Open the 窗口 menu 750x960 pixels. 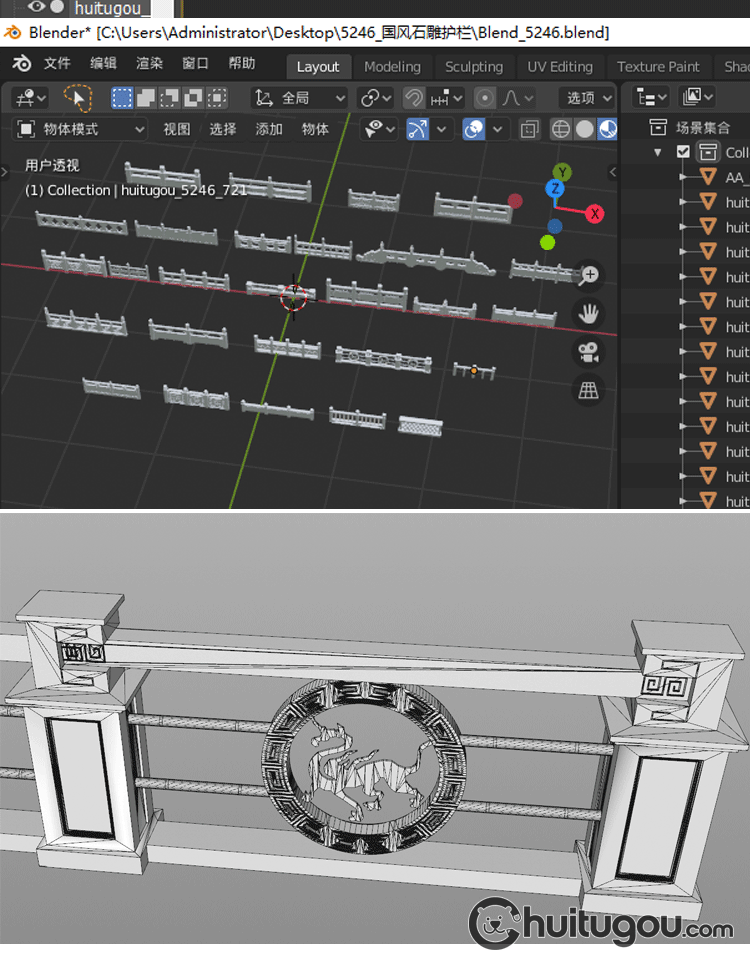click(195, 64)
